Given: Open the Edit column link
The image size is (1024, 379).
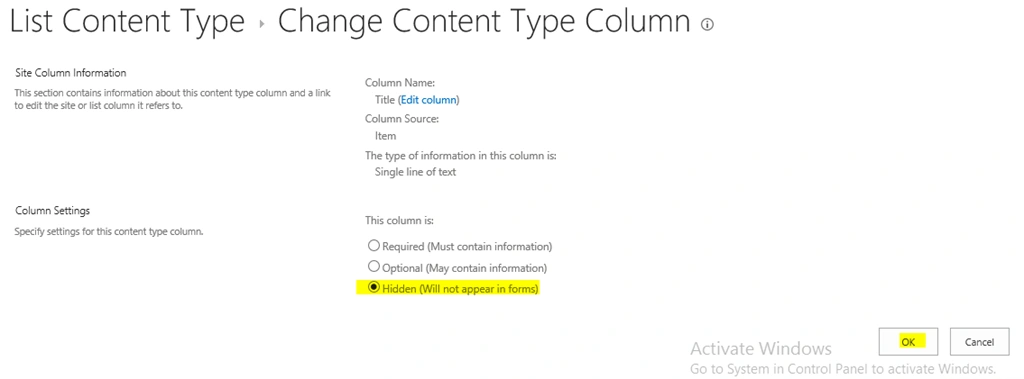Looking at the screenshot, I should click(428, 100).
